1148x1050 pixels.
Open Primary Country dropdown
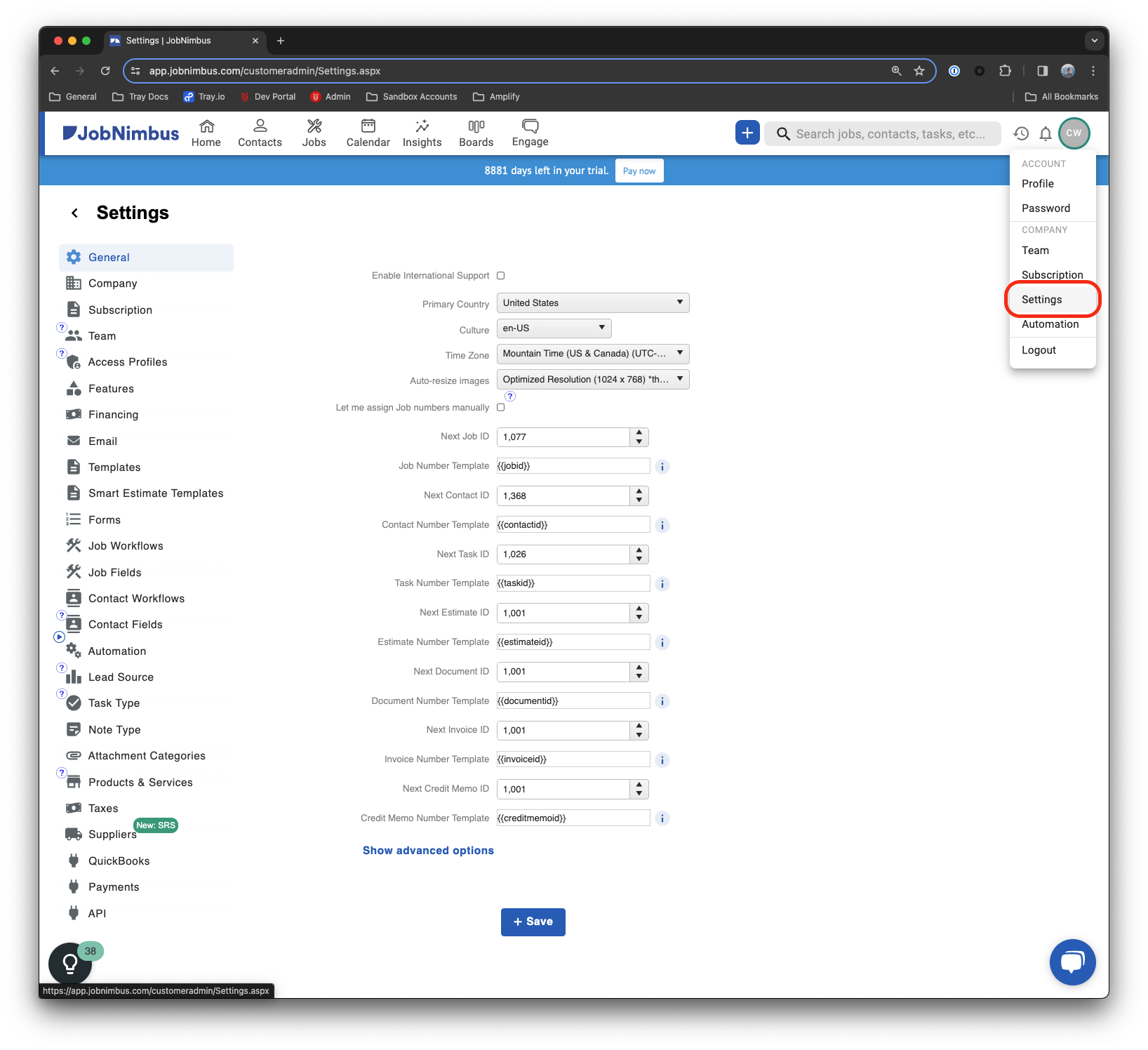(x=593, y=303)
